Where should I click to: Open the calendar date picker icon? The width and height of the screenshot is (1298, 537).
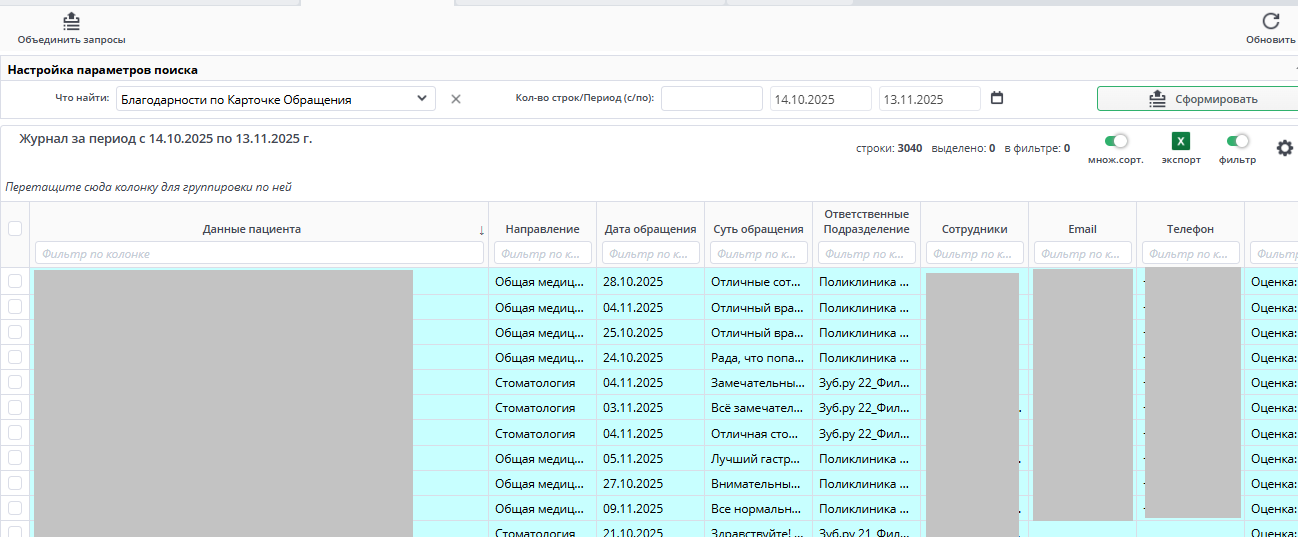(x=997, y=98)
